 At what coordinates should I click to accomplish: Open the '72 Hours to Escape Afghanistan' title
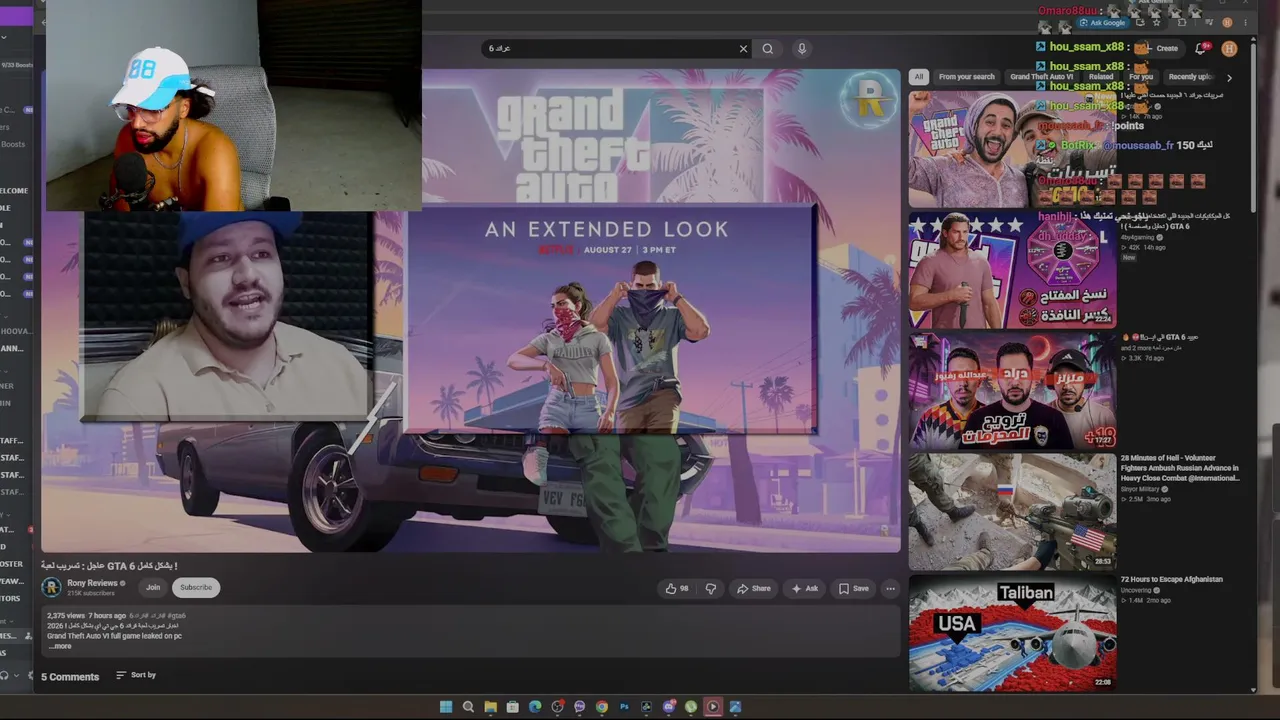click(1172, 579)
